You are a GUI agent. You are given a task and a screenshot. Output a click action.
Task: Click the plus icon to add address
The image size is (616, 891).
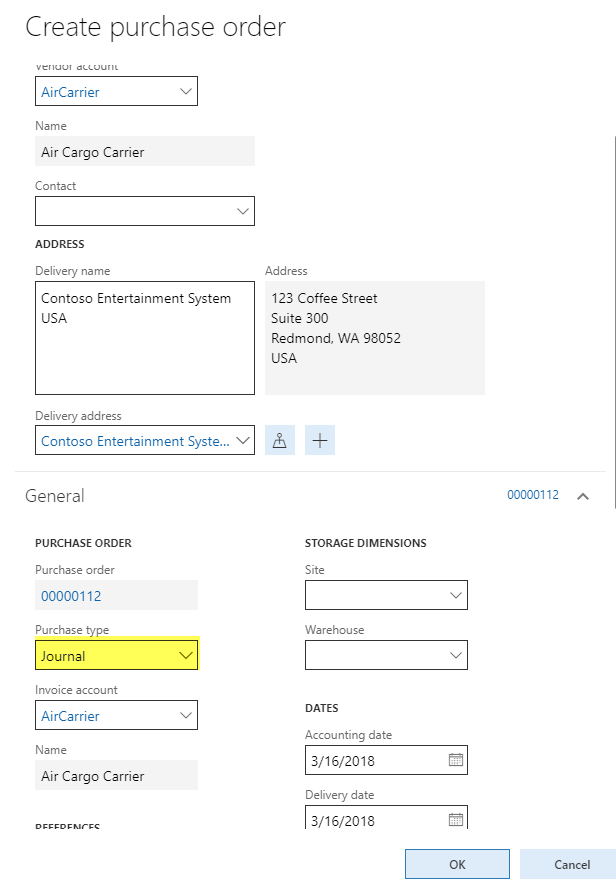tap(320, 440)
